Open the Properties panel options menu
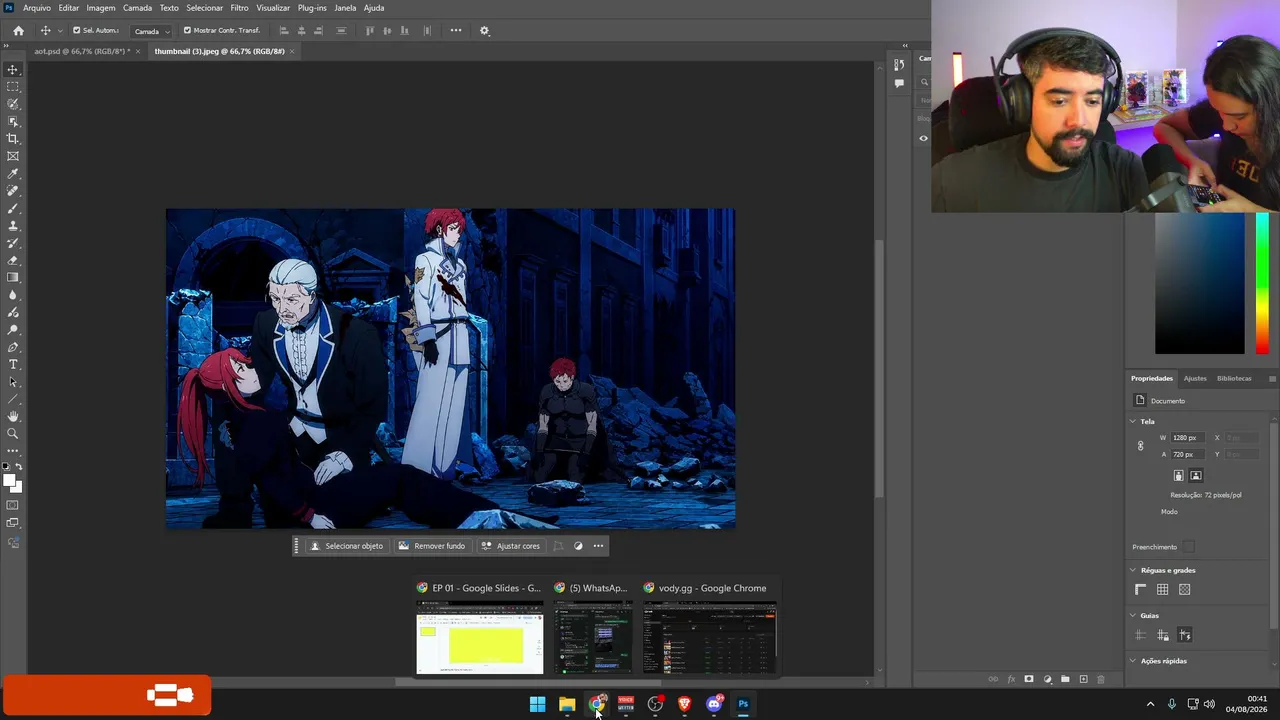Image resolution: width=1280 pixels, height=720 pixels. [1272, 379]
